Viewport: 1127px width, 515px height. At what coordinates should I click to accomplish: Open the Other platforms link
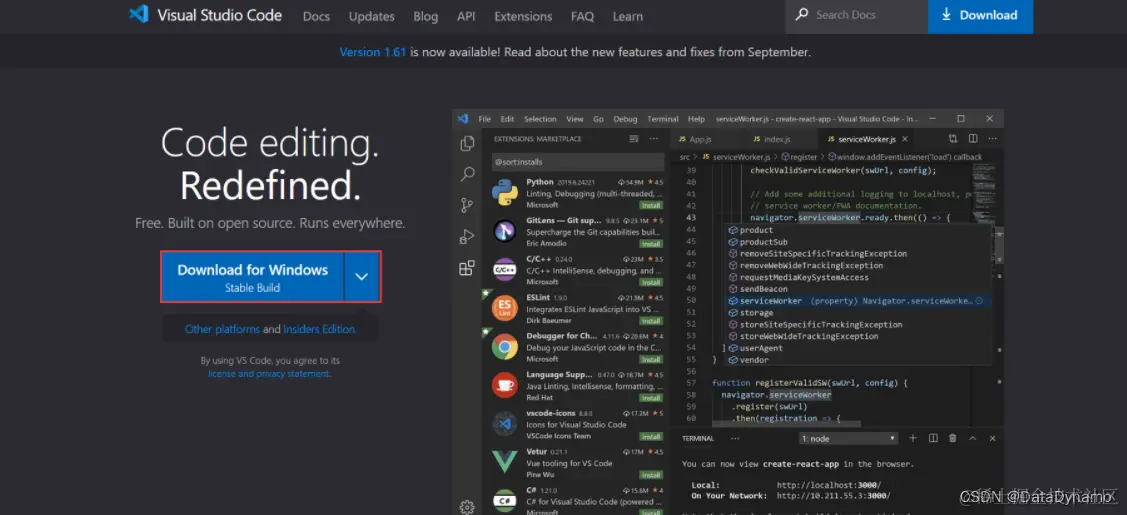coord(222,329)
